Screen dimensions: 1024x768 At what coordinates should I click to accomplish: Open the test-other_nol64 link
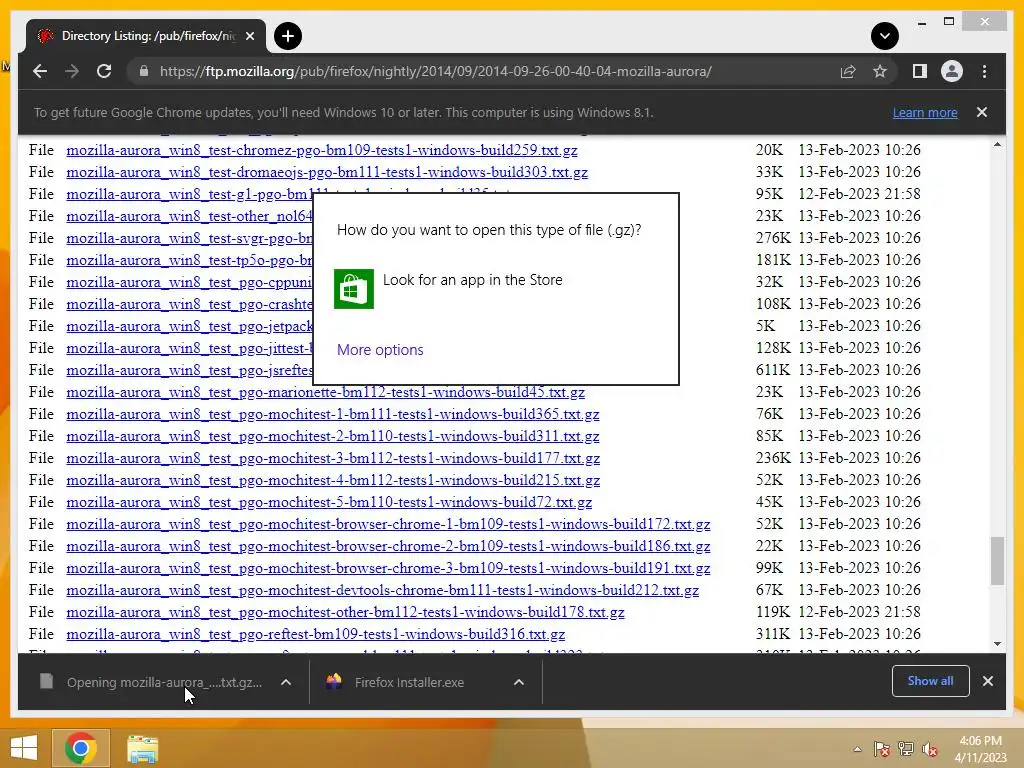(x=189, y=216)
